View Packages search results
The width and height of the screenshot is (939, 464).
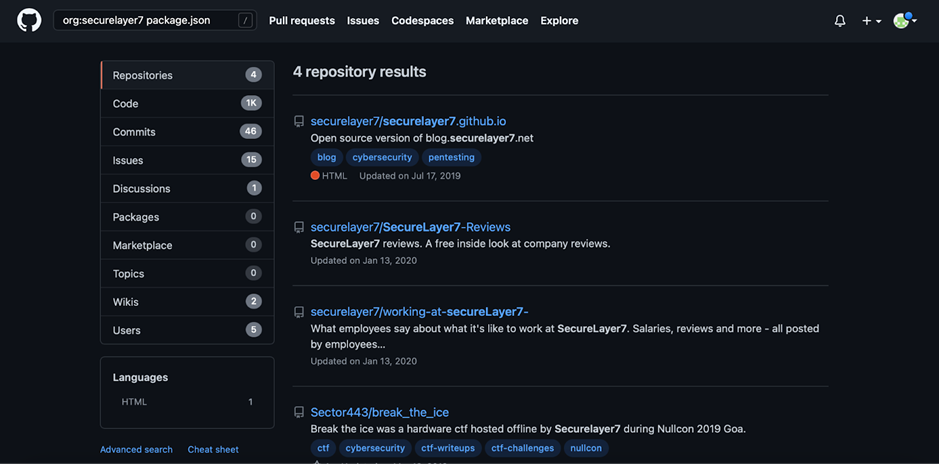[187, 217]
